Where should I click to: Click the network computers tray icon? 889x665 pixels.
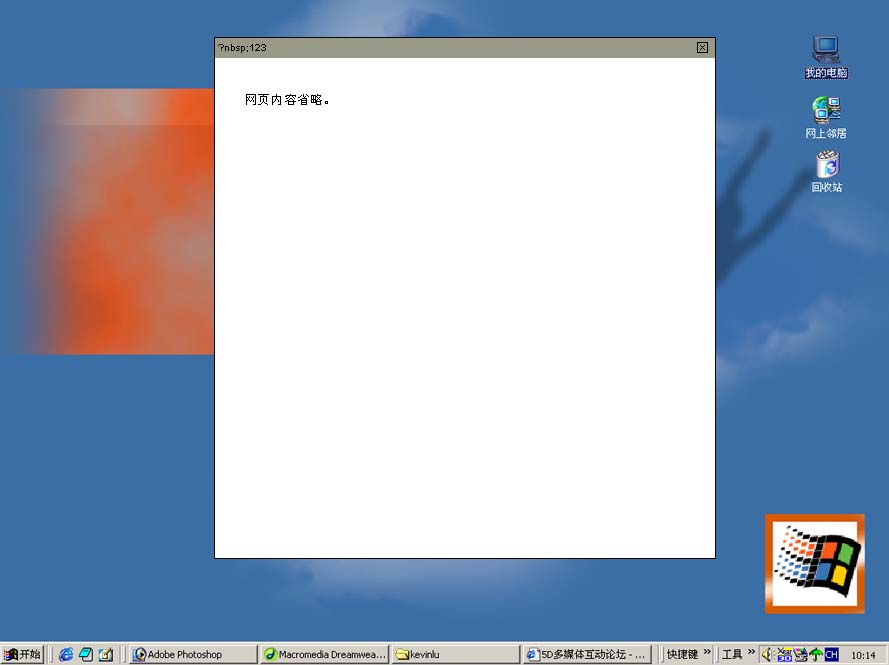800,654
